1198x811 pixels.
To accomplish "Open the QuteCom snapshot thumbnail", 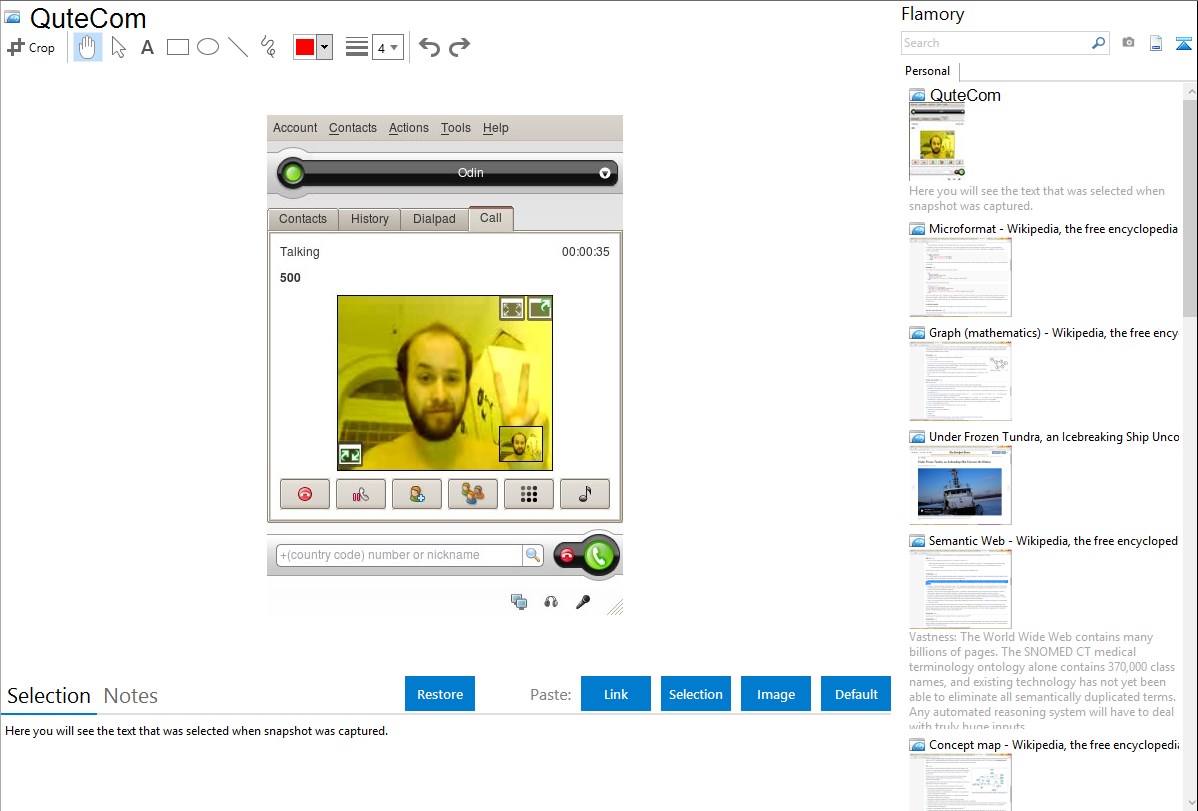I will (x=937, y=141).
